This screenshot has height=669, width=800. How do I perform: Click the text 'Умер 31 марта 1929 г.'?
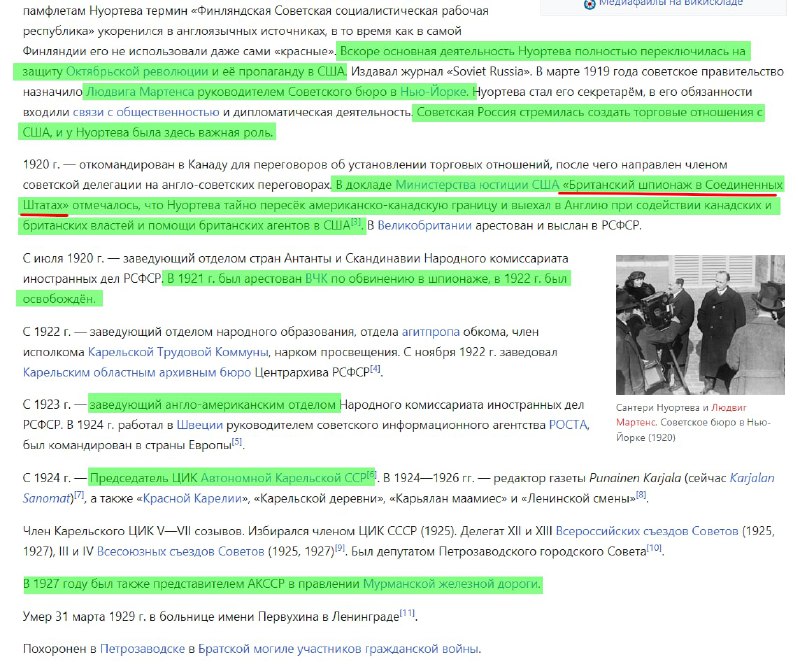pos(85,617)
